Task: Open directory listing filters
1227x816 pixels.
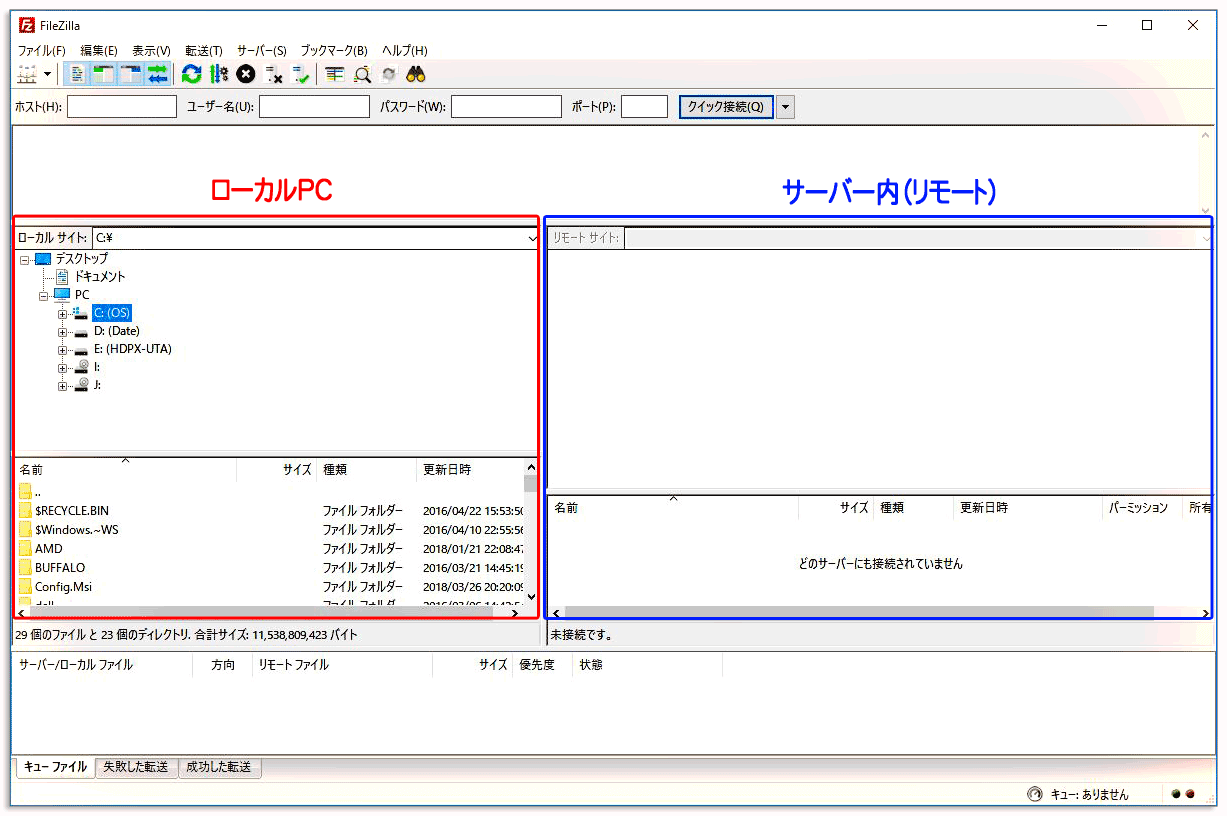Action: click(333, 73)
